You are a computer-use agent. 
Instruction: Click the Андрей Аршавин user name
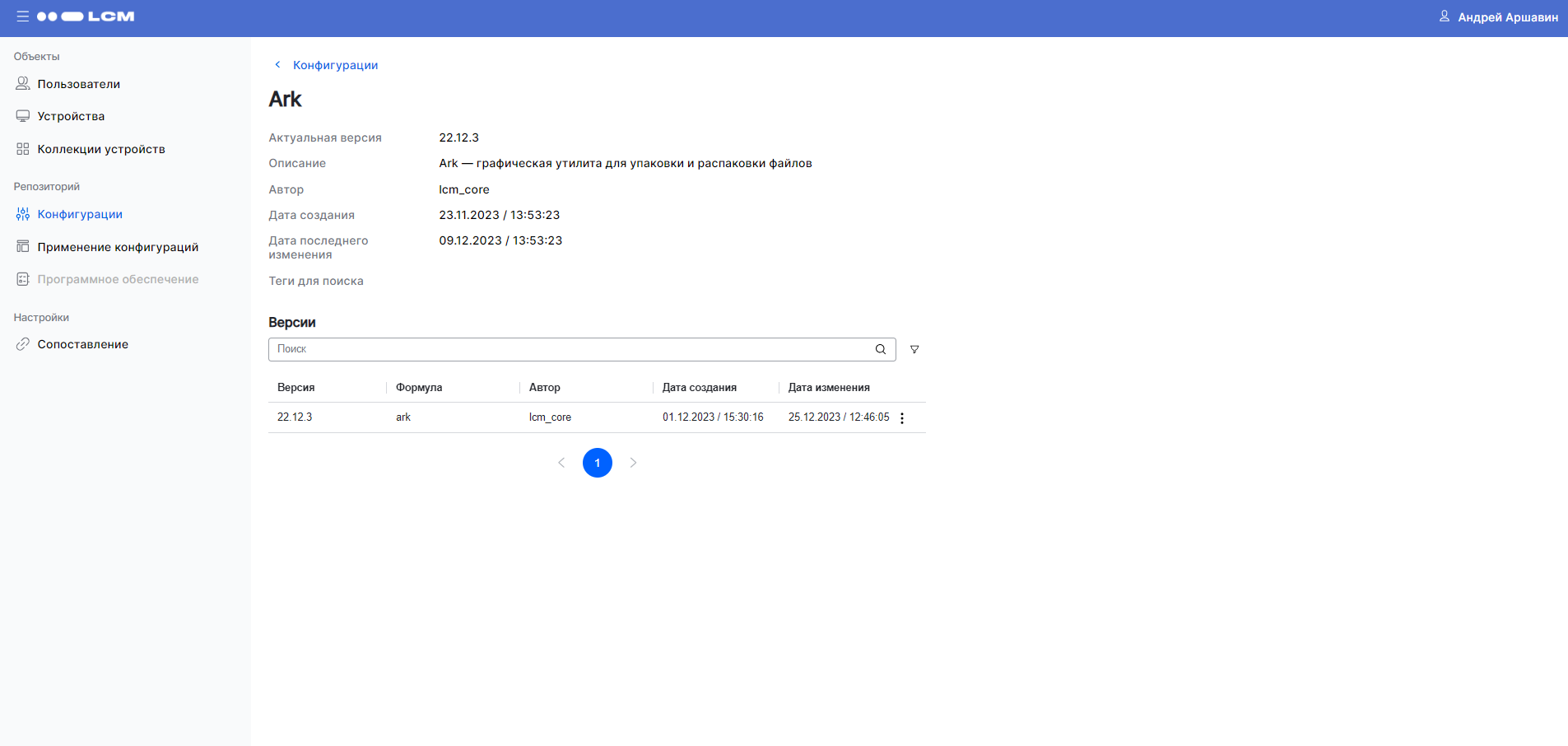click(x=1507, y=17)
